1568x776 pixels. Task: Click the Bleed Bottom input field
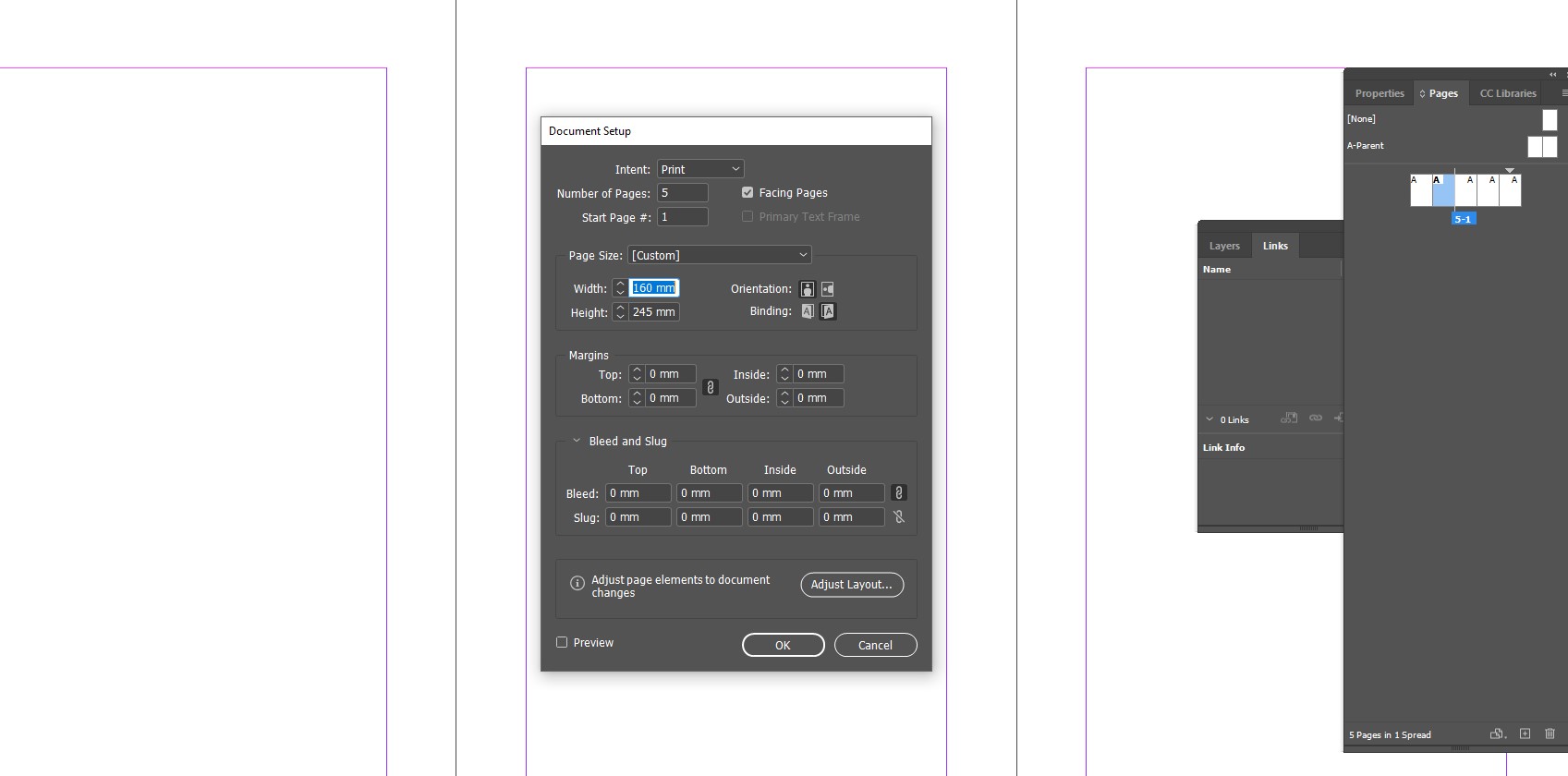coord(710,493)
